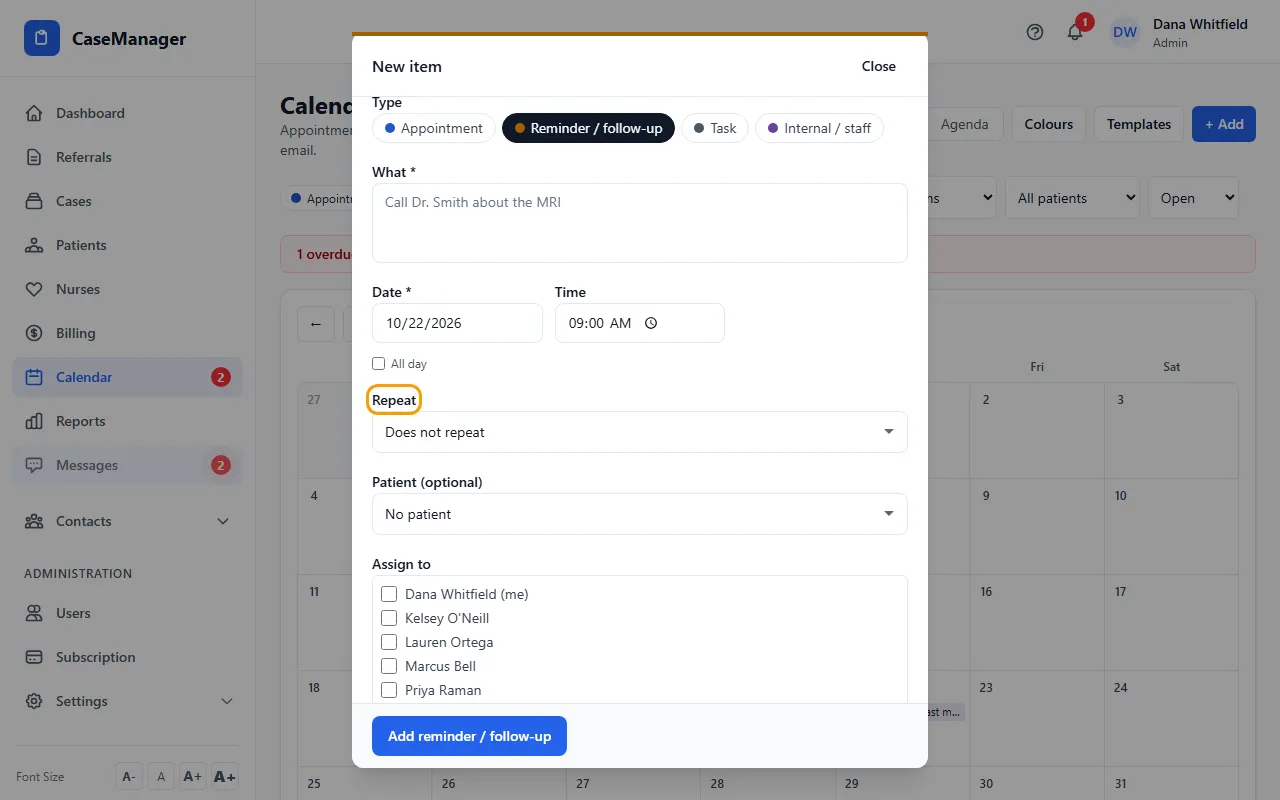
Task: Select the Appointment type
Action: pos(434,128)
